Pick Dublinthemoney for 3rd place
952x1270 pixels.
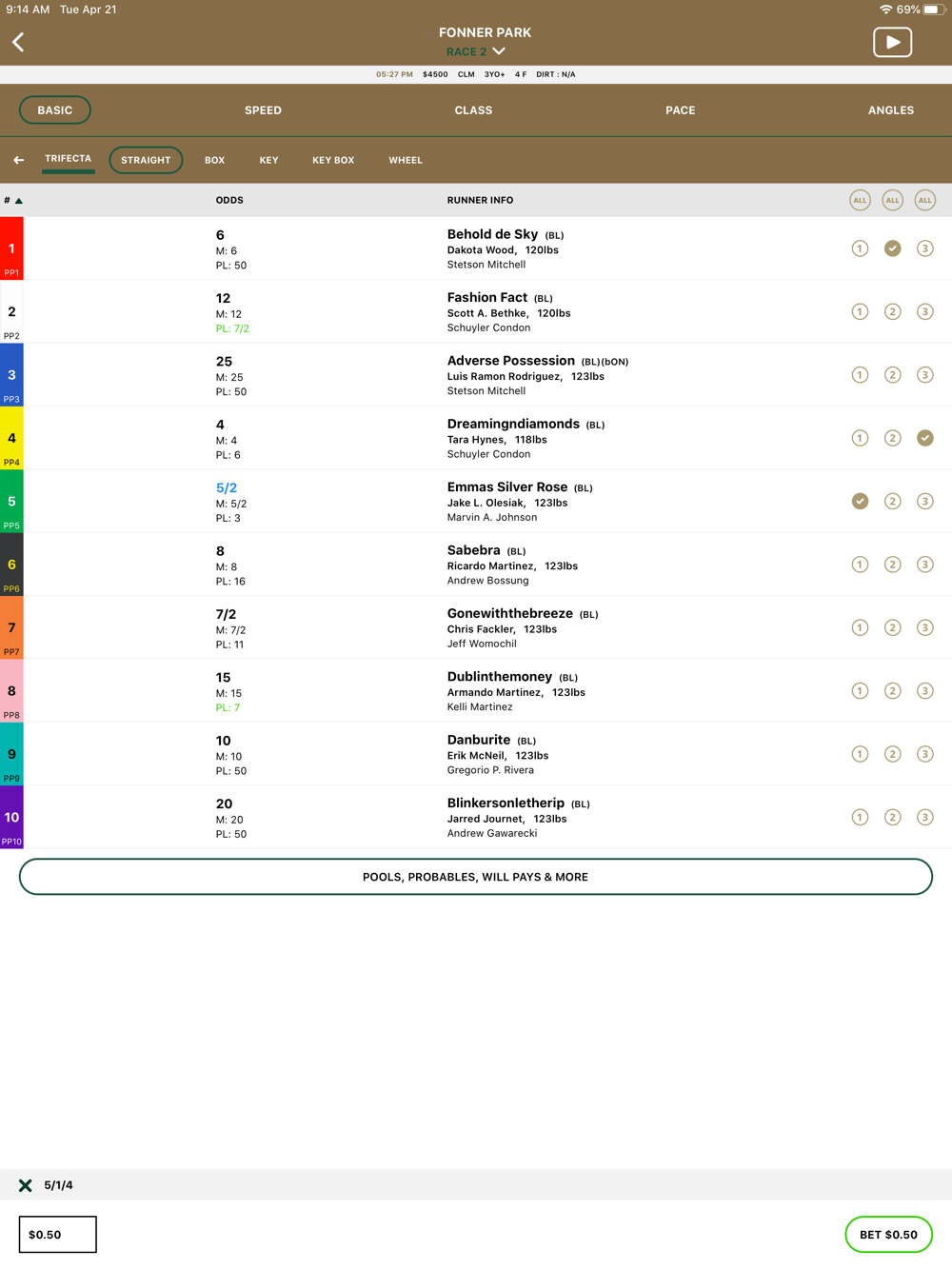tap(924, 691)
